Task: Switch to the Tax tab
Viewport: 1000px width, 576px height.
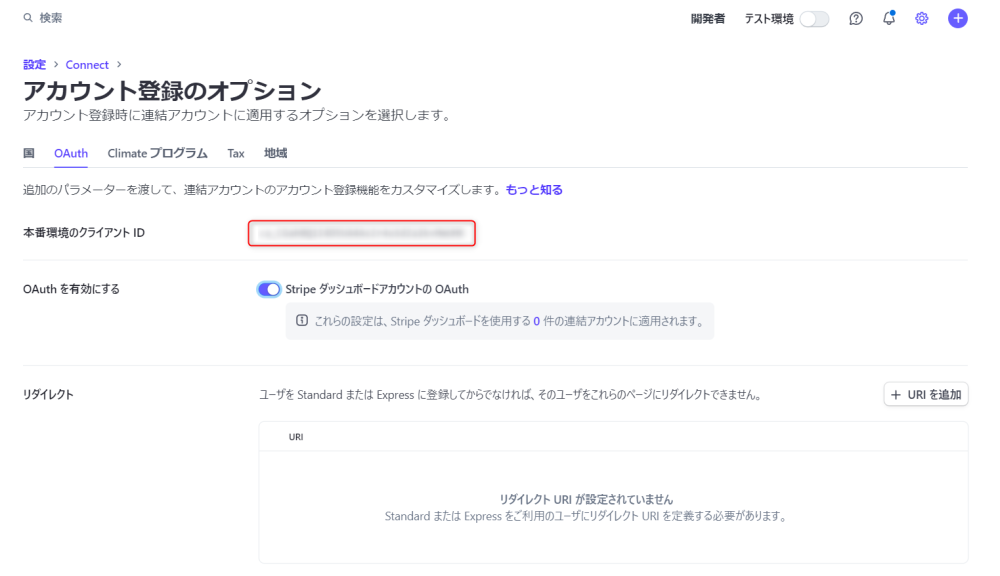Action: 236,153
